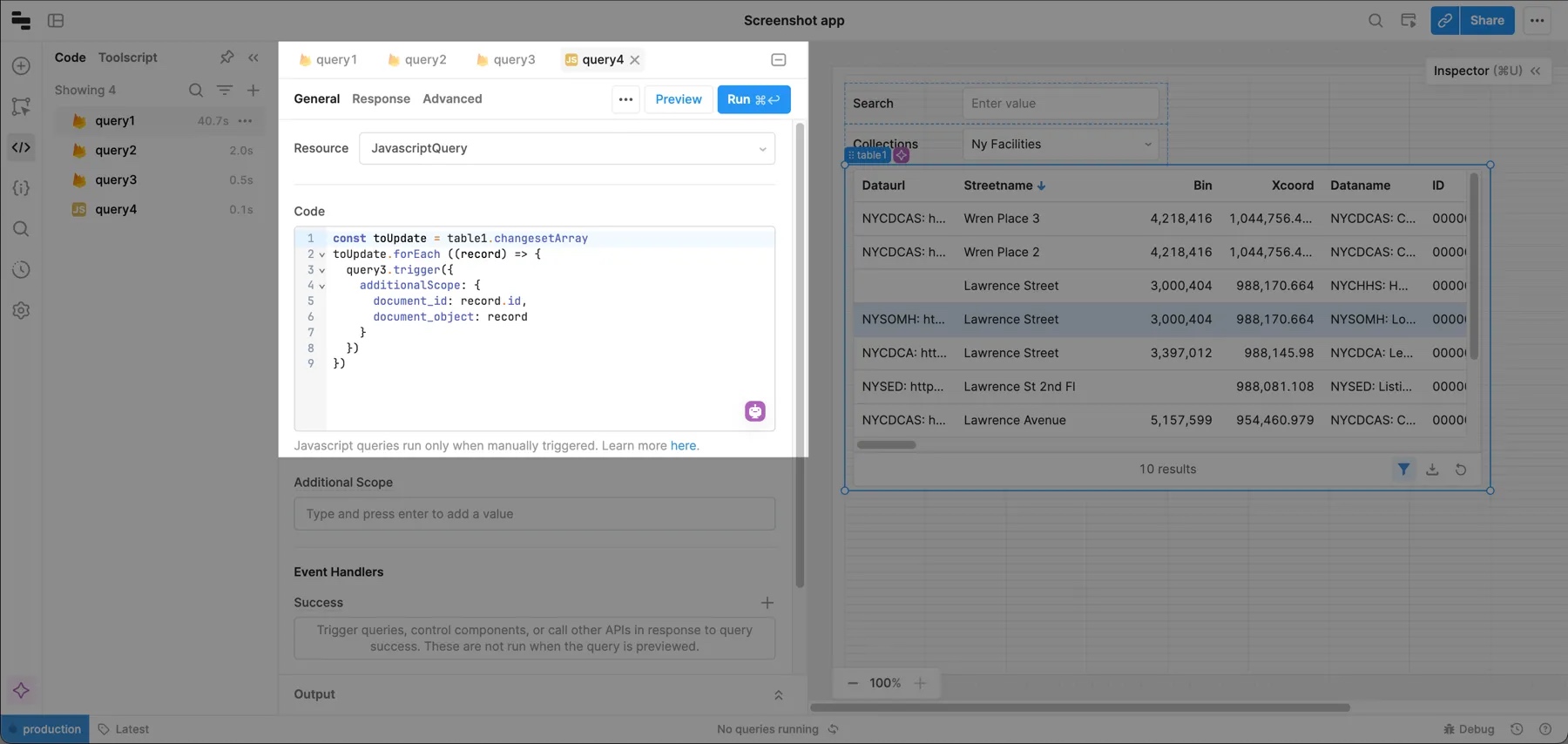
Task: Refresh the table1 data
Action: pyautogui.click(x=1461, y=470)
